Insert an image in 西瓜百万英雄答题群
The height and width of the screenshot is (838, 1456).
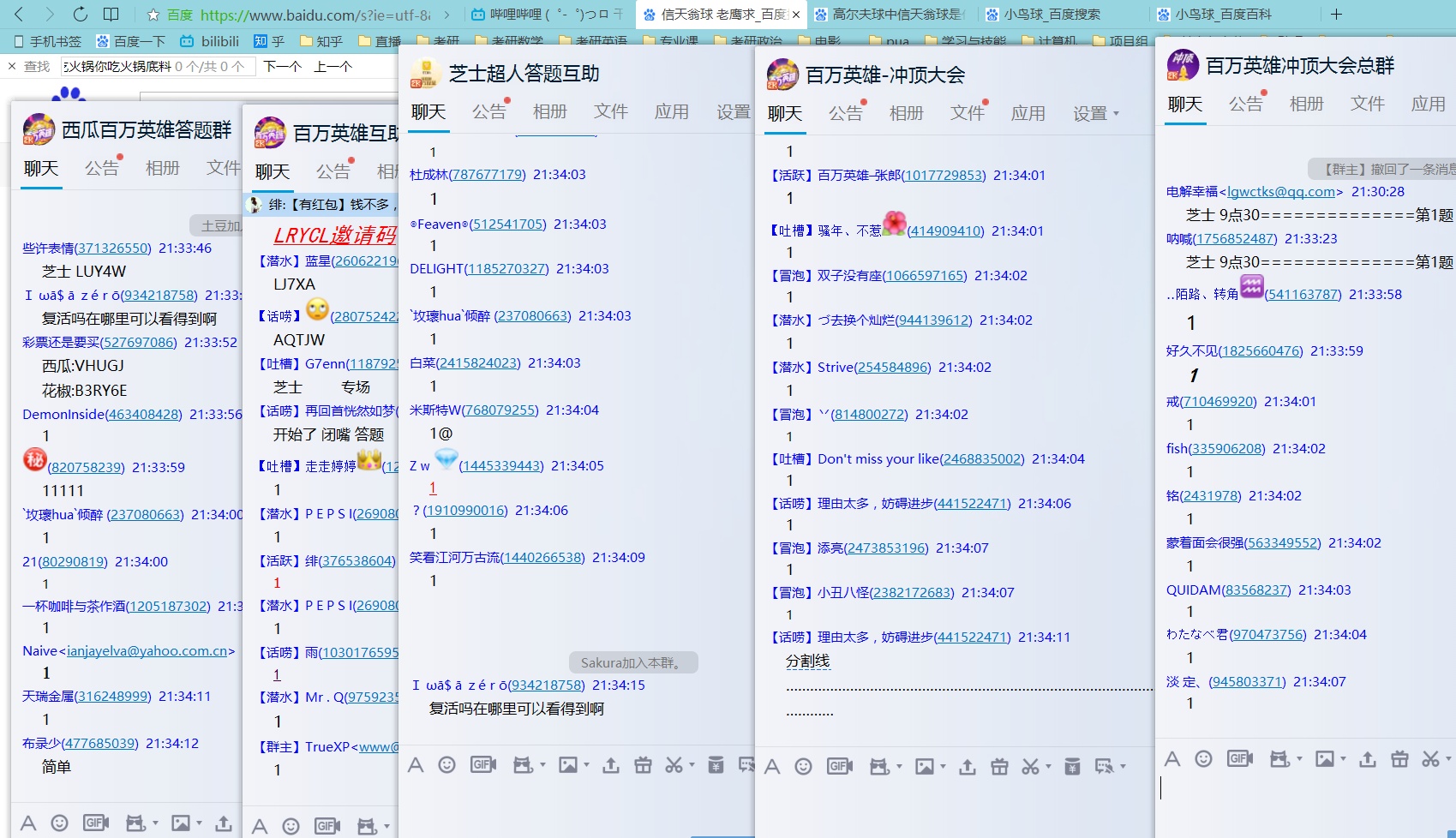tap(182, 823)
